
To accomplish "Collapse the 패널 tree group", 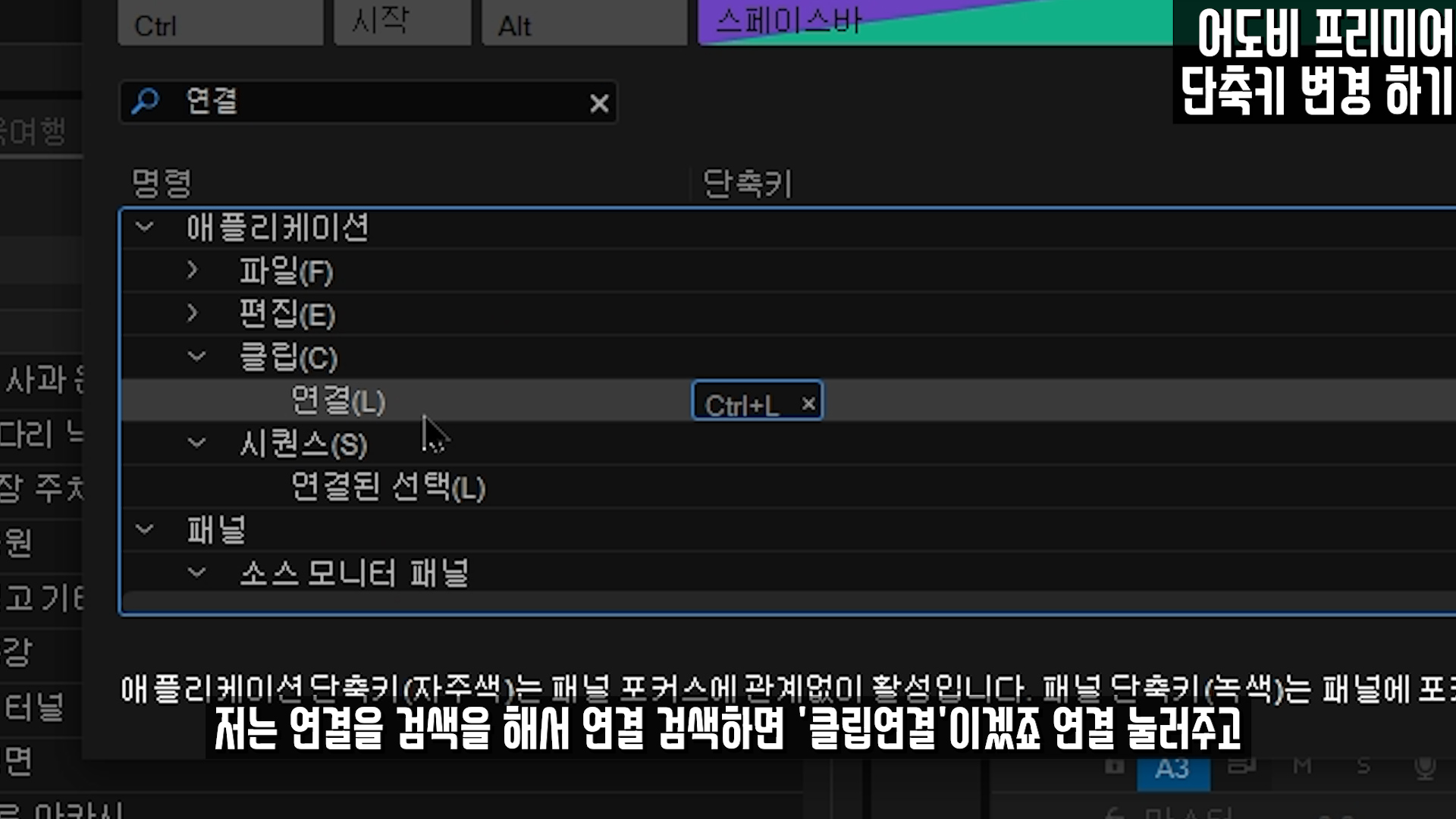I will point(144,529).
